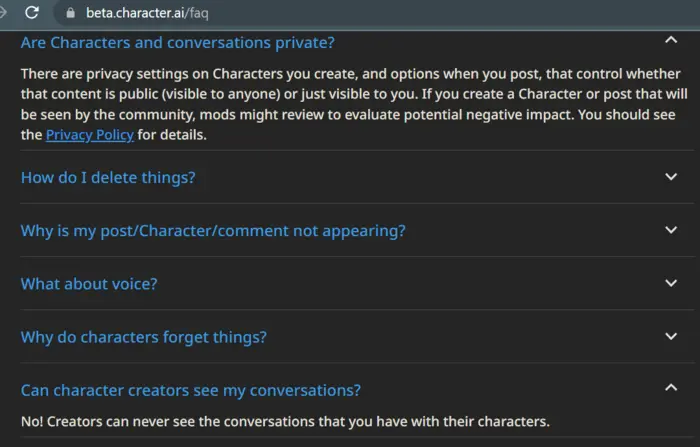Open the Privacy Policy link
This screenshot has width=700, height=447.
coord(90,135)
